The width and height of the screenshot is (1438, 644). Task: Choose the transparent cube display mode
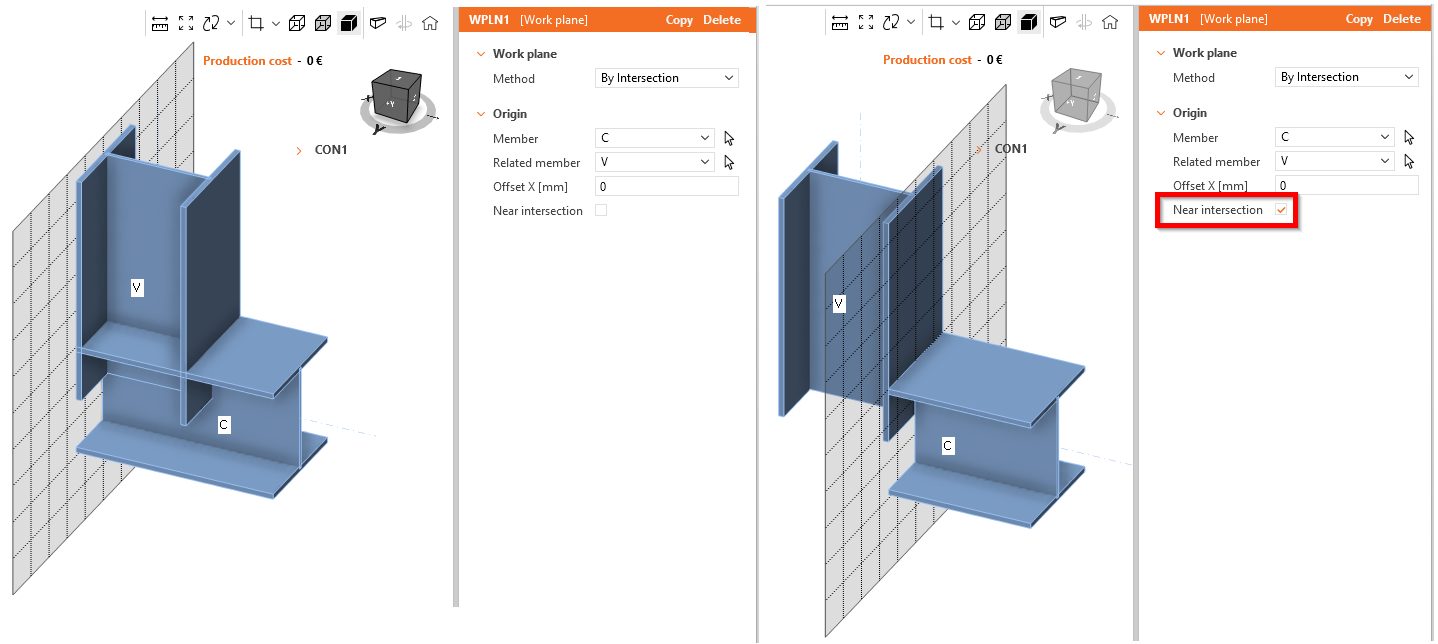322,22
